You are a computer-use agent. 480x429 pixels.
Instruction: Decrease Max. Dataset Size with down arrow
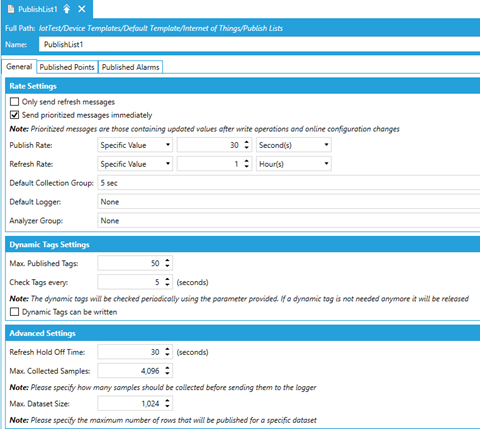coord(167,407)
